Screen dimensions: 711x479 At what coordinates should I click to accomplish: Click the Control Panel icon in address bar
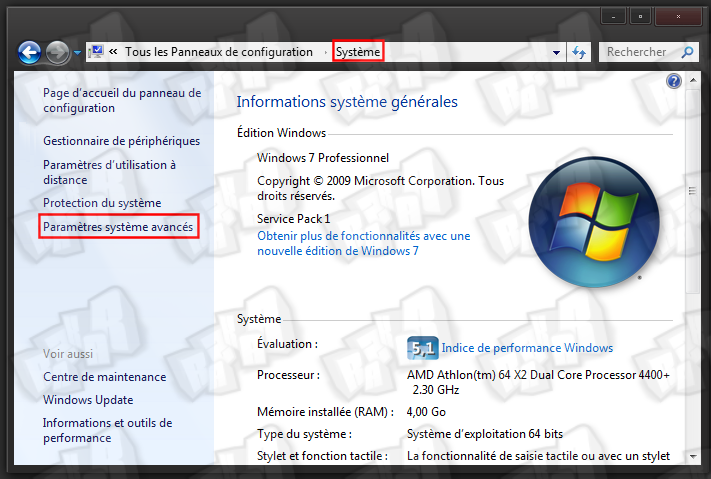(x=96, y=52)
